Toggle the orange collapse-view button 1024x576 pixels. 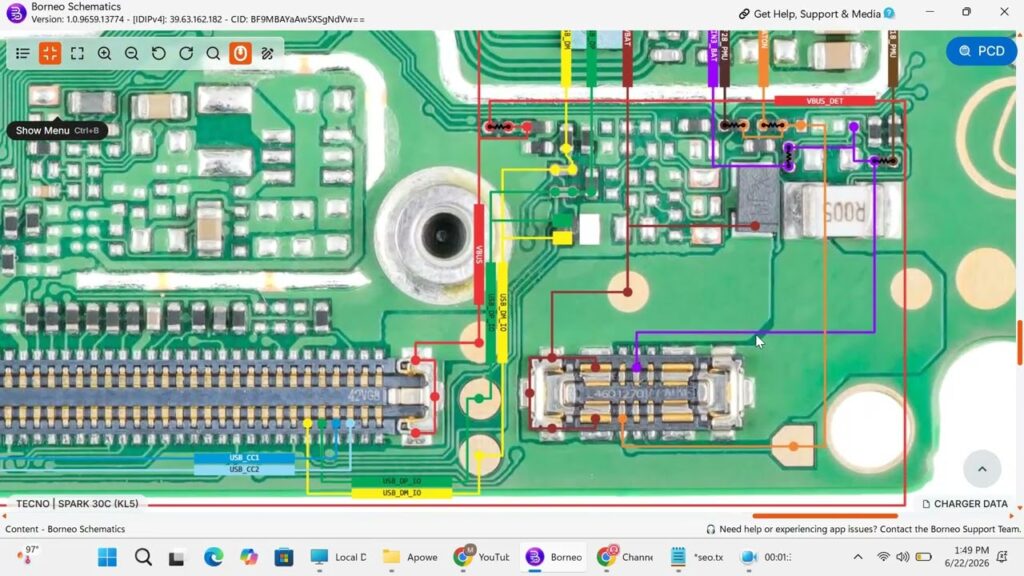50,54
